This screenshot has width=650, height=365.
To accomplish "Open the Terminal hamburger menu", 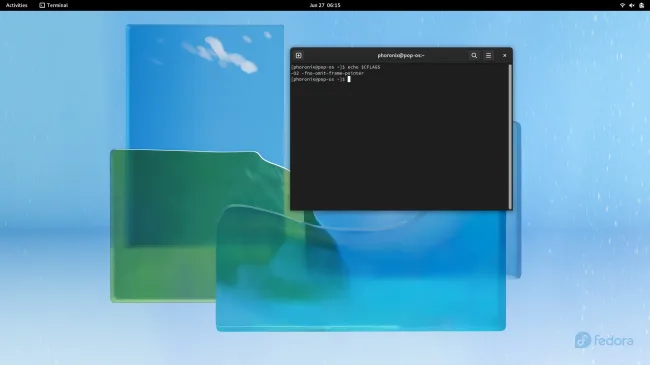I will (488, 56).
